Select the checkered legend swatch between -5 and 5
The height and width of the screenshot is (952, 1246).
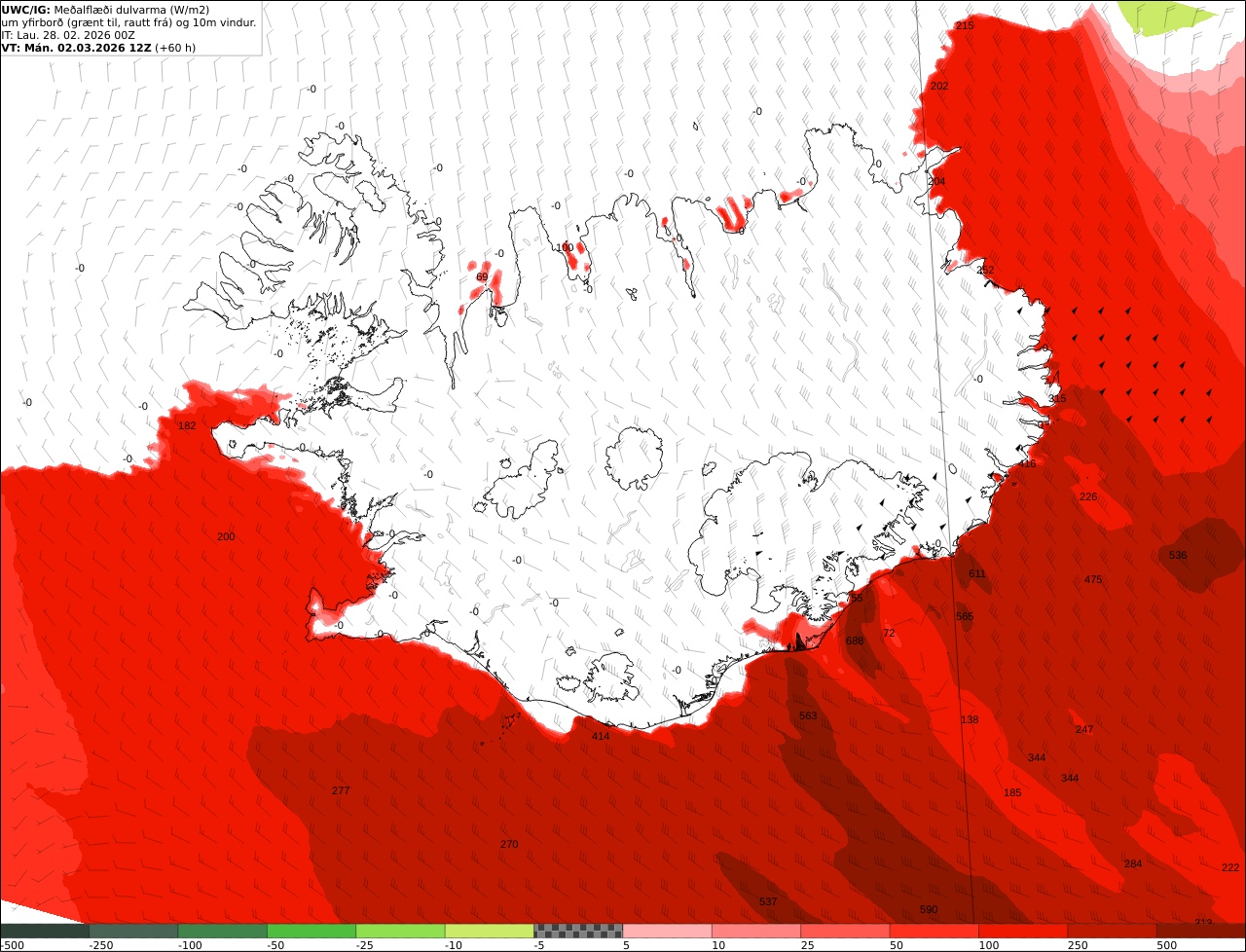coord(578,931)
